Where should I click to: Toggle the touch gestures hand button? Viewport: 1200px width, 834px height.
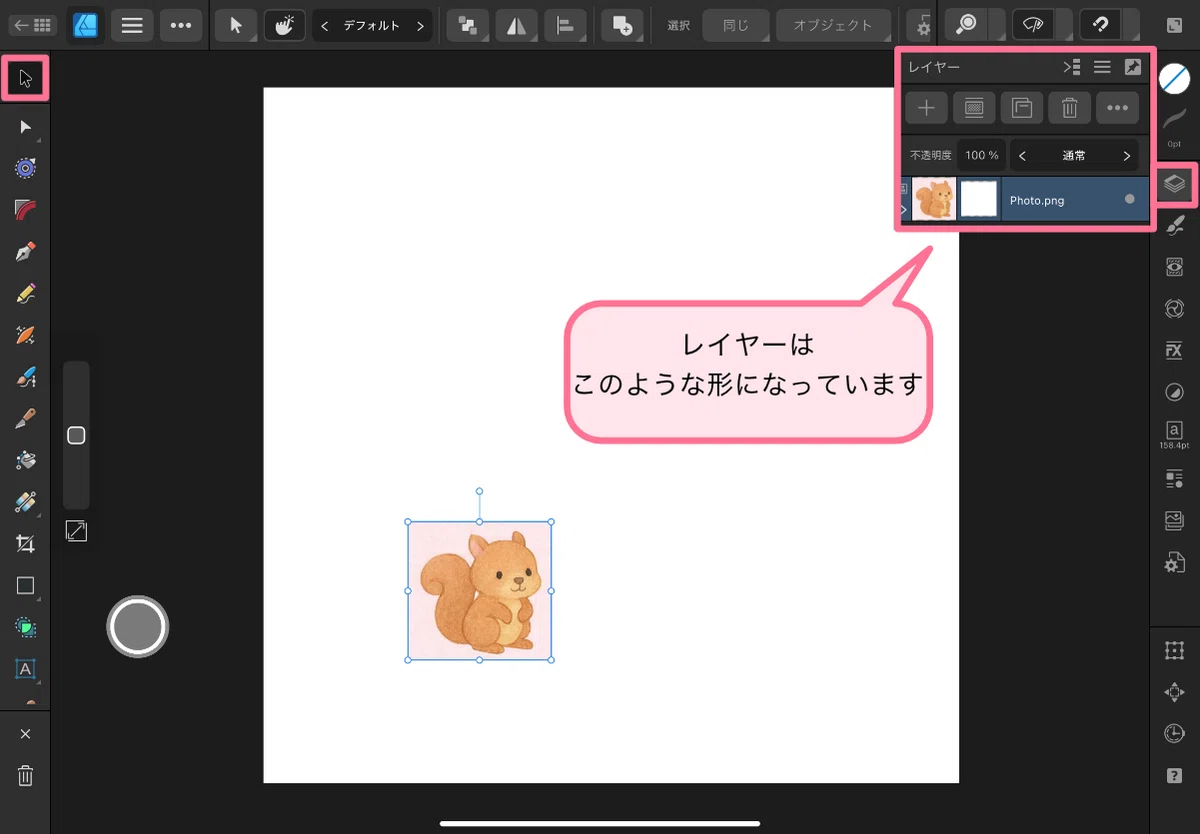(x=284, y=25)
